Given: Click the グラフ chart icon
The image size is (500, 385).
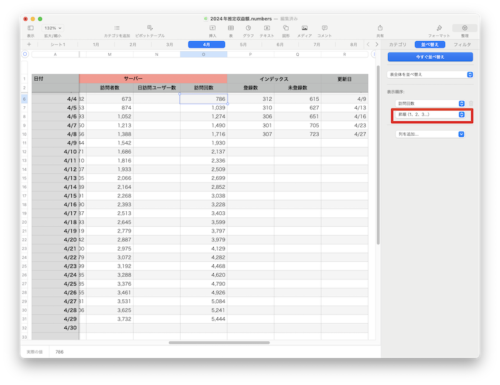Looking at the screenshot, I should 248,28.
